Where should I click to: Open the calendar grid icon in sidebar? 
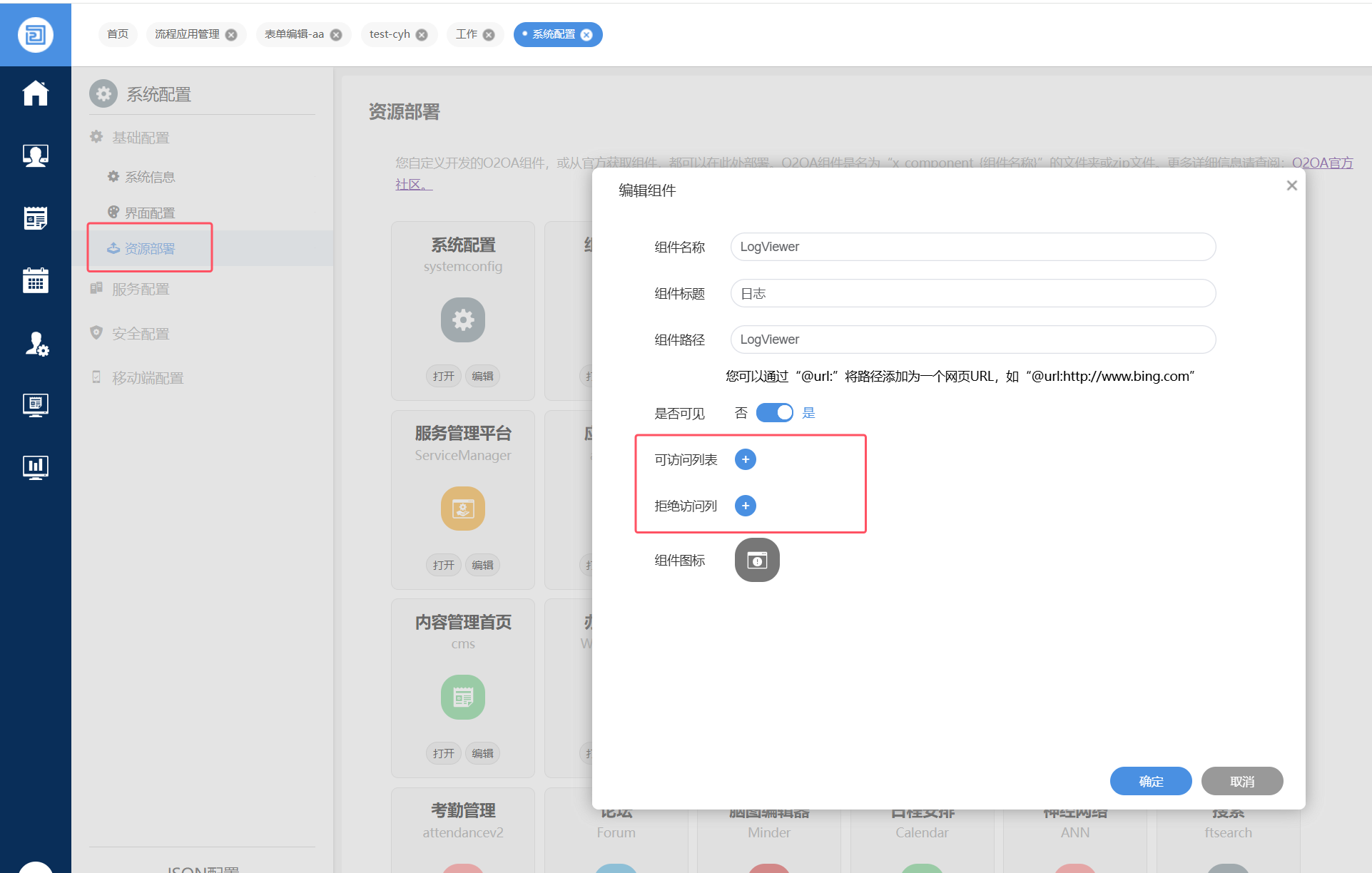pyautogui.click(x=35, y=280)
